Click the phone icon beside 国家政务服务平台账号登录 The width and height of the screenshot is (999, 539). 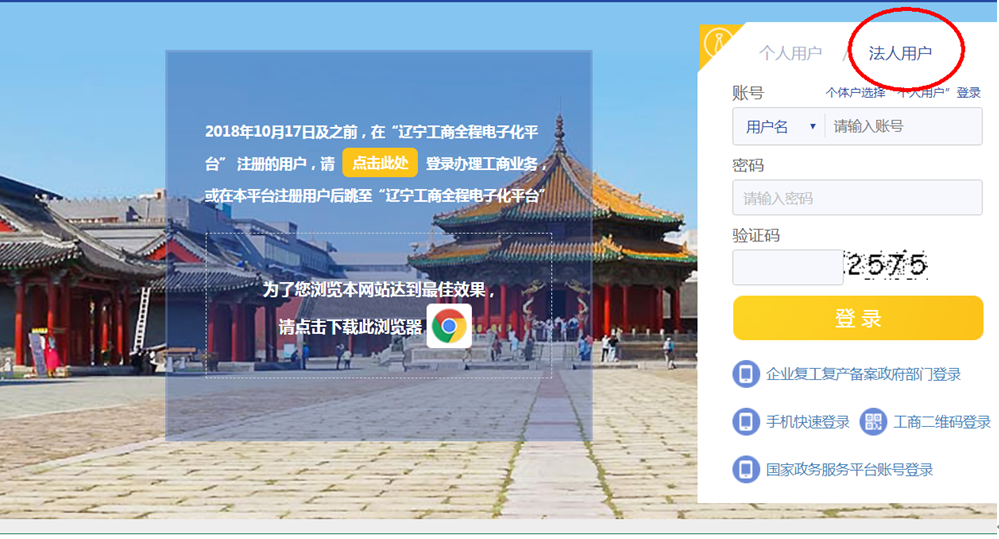point(745,469)
